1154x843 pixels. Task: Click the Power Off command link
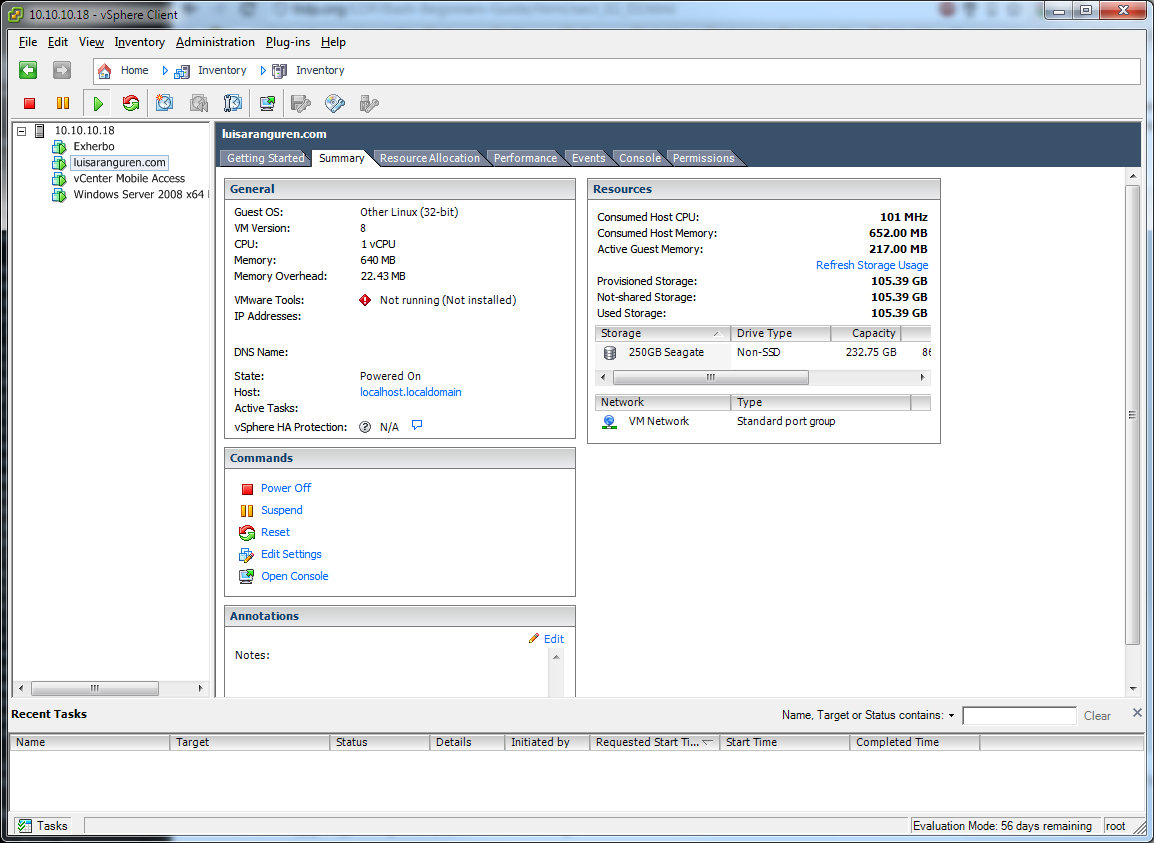[286, 488]
